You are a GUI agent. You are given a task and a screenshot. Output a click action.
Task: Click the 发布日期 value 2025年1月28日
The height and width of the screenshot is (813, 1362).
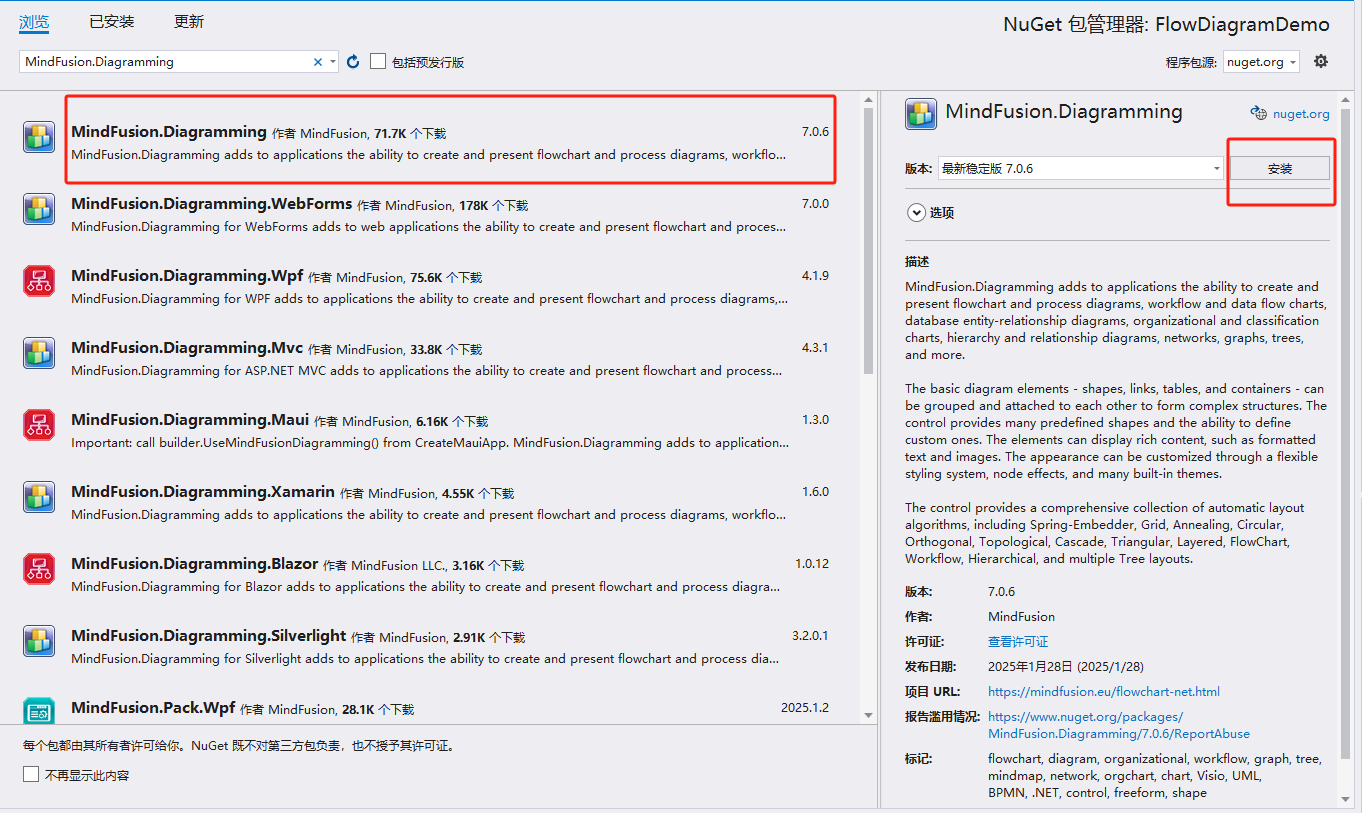pos(1065,667)
